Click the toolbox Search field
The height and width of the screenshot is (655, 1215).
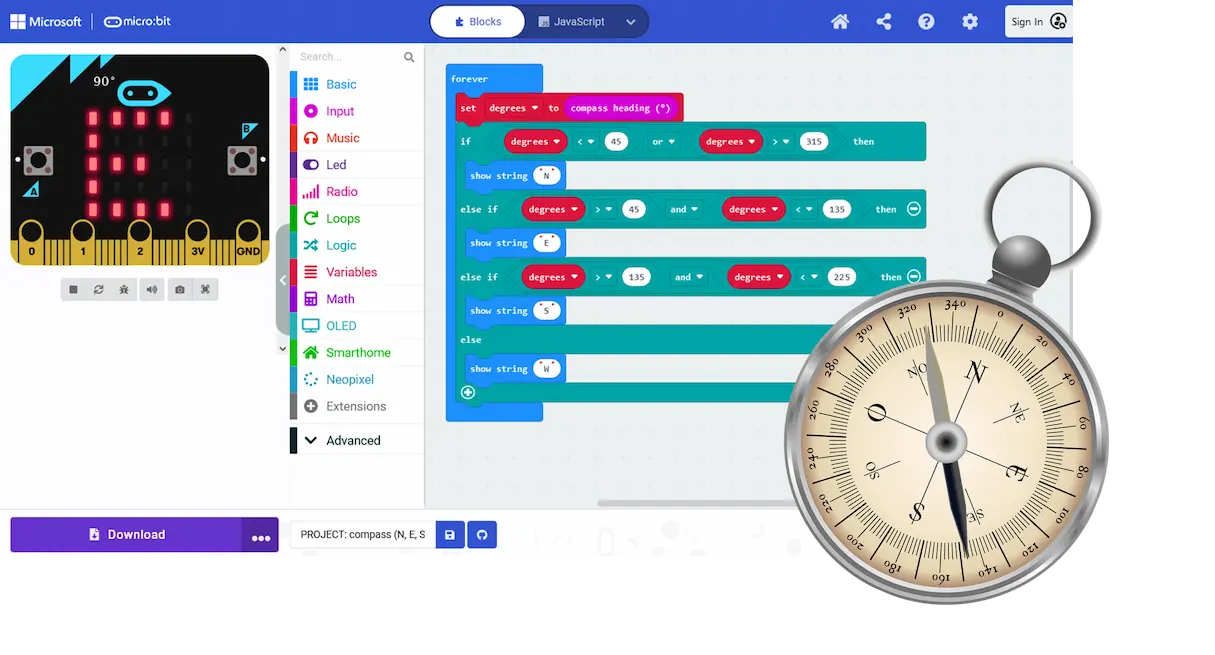pyautogui.click(x=348, y=57)
